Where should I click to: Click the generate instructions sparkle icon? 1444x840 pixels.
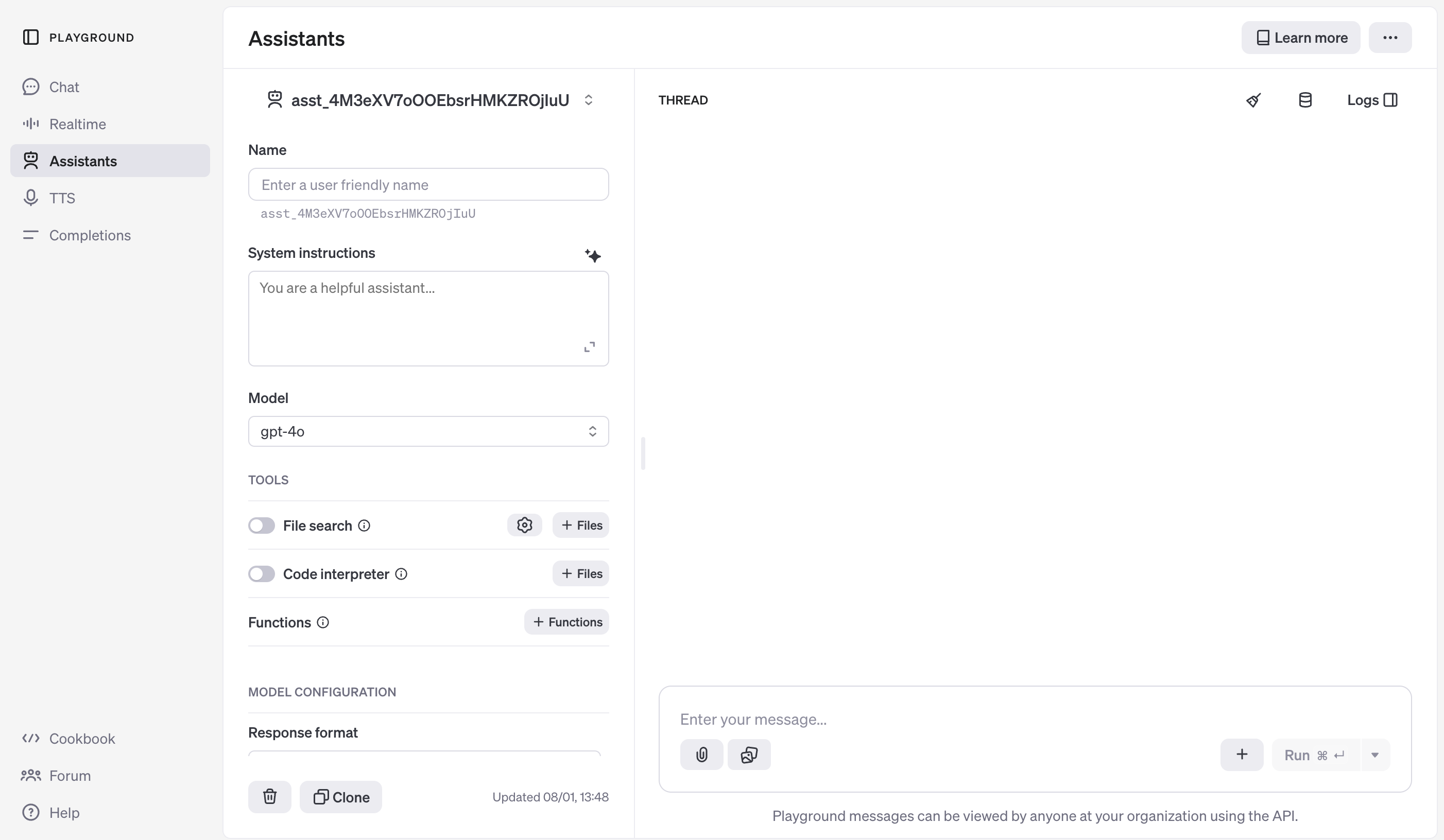[593, 255]
